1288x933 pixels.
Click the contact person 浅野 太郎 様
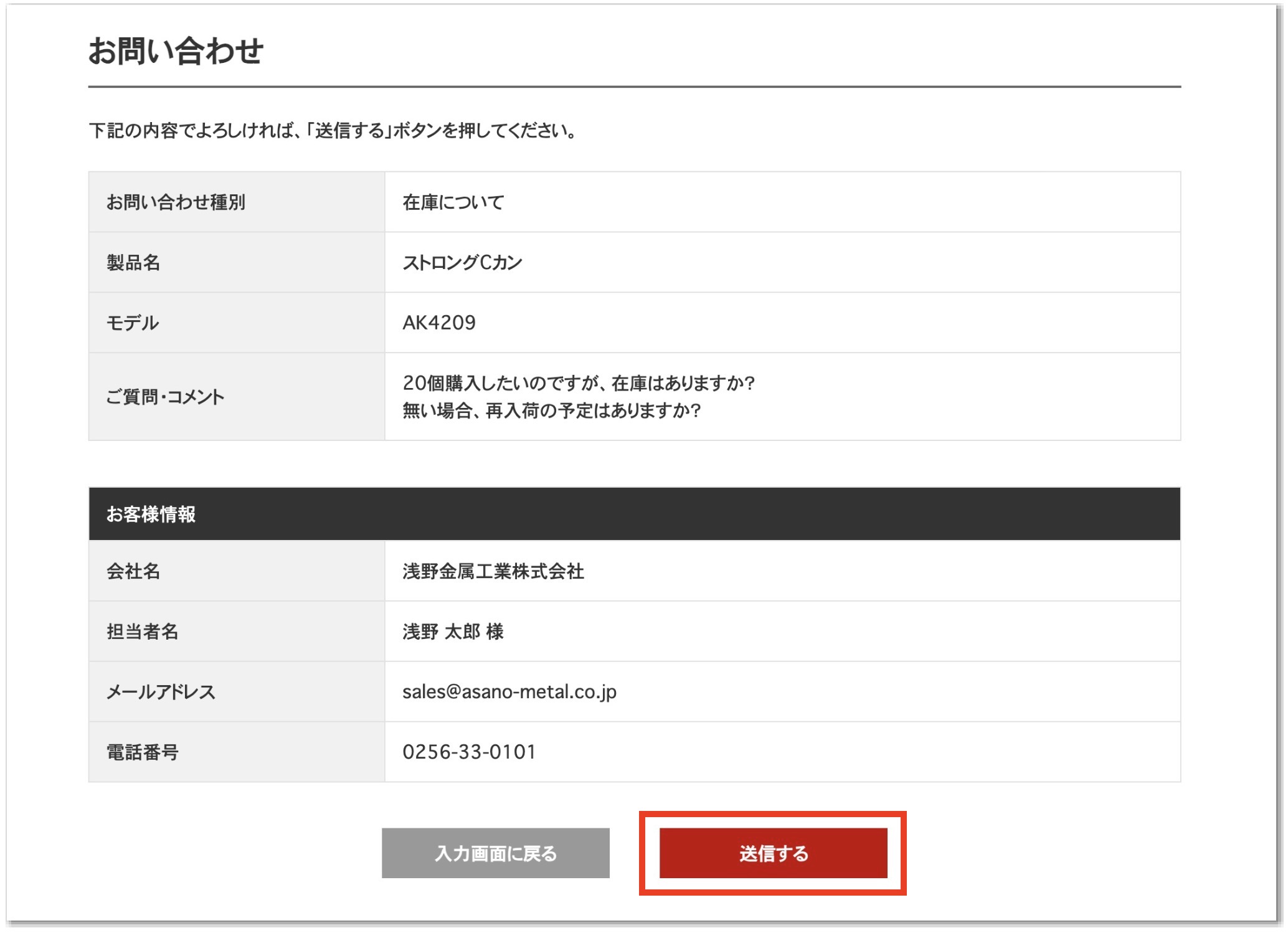click(455, 631)
